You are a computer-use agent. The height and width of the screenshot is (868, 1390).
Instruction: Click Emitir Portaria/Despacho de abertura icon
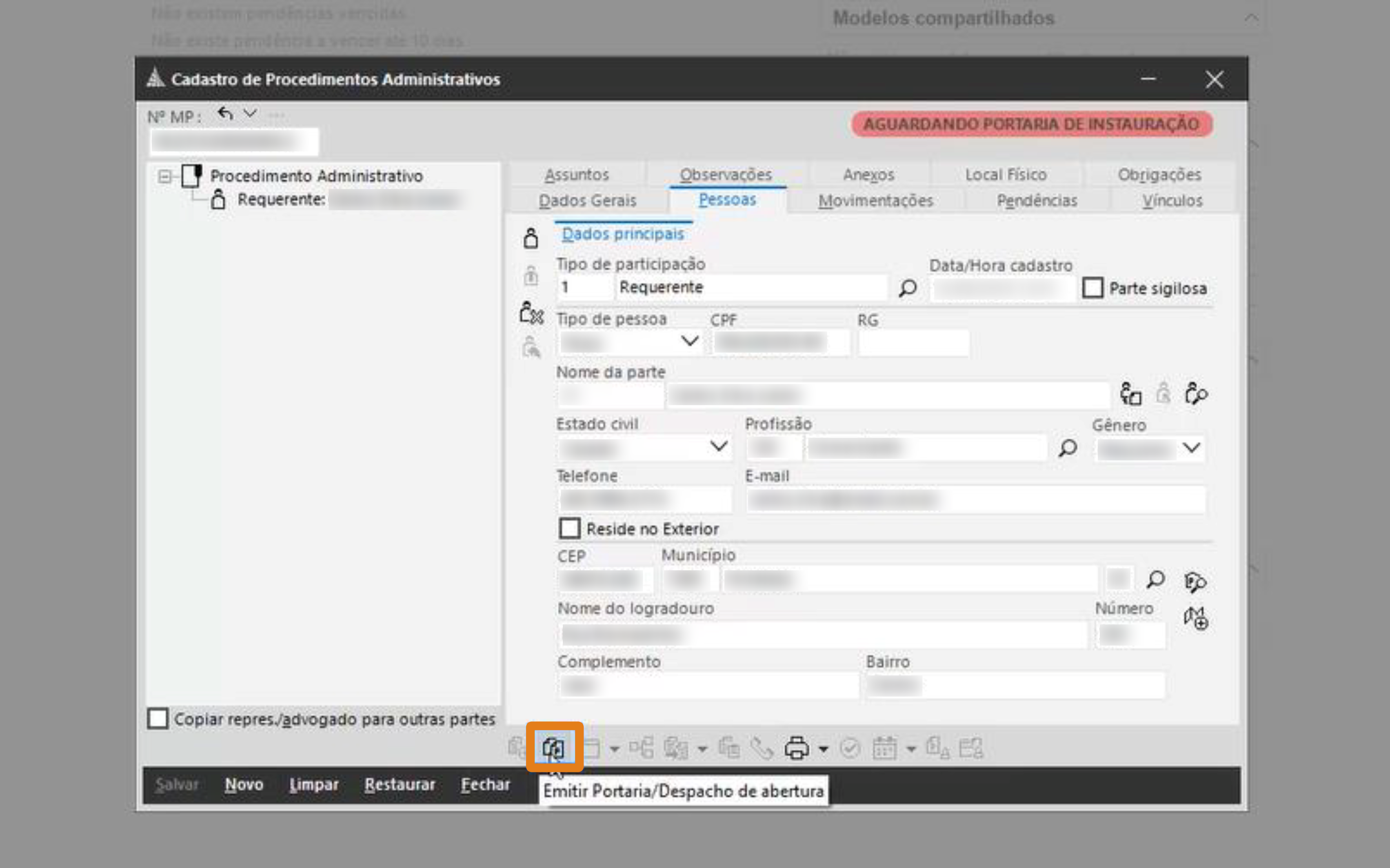click(x=554, y=748)
